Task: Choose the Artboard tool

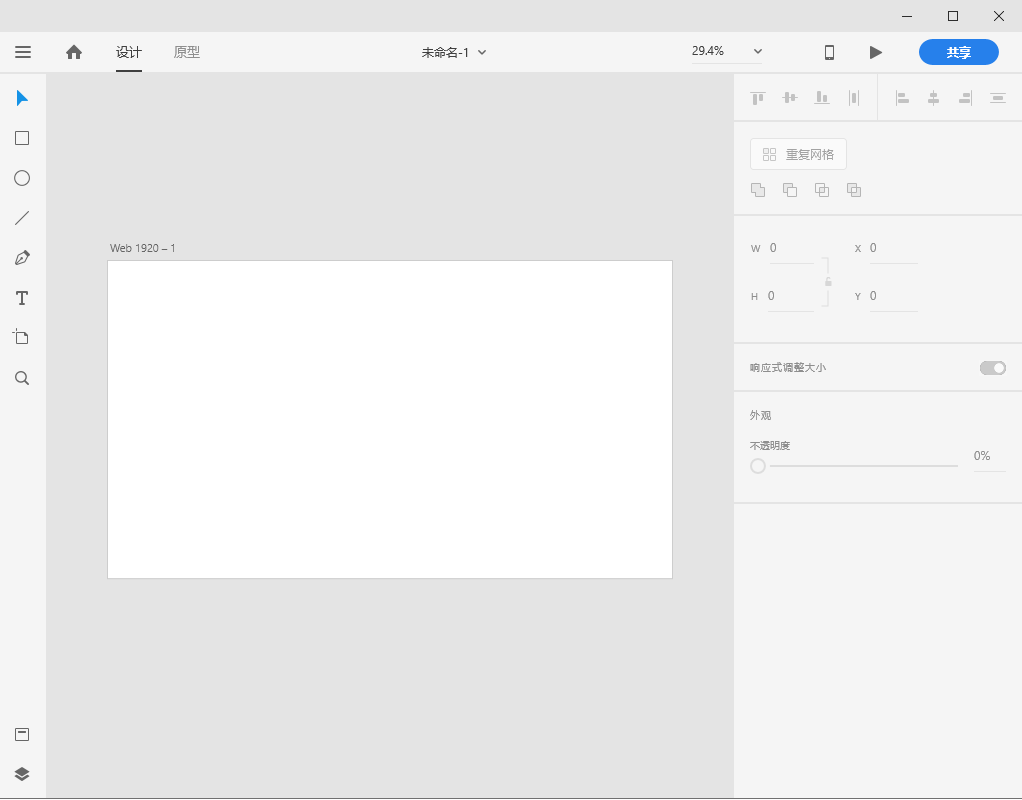Action: (x=21, y=337)
